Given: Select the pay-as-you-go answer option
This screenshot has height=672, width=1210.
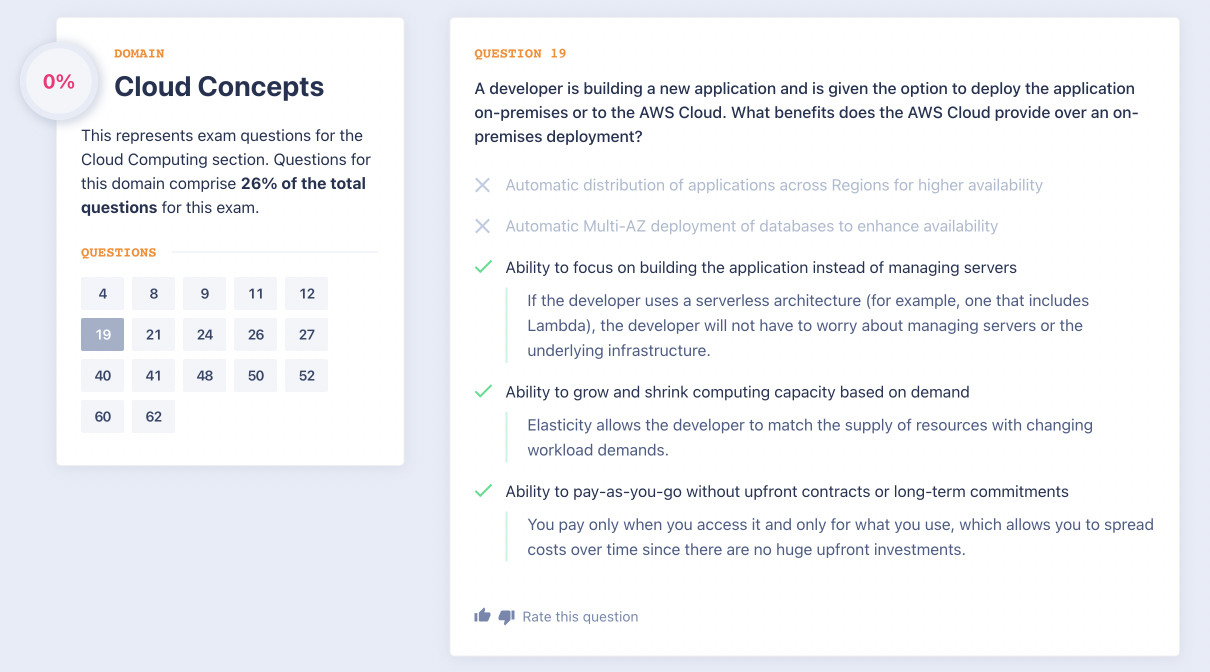Looking at the screenshot, I should (x=786, y=491).
